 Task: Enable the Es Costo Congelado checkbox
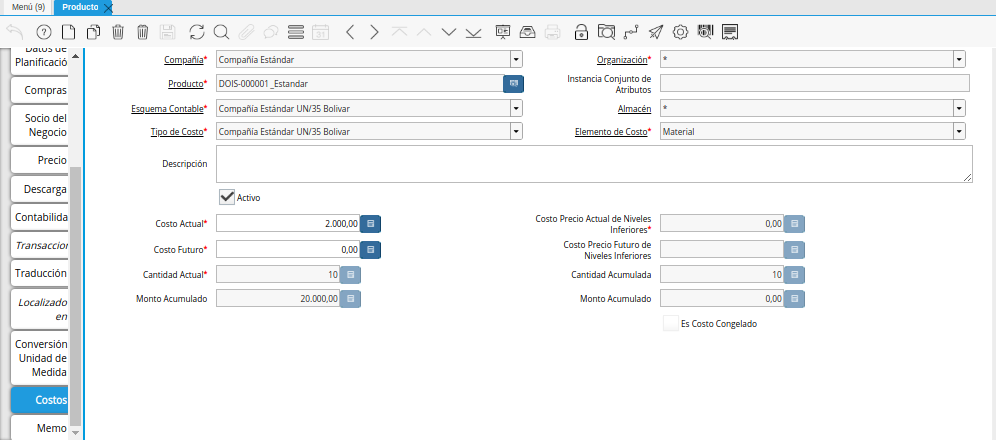670,323
